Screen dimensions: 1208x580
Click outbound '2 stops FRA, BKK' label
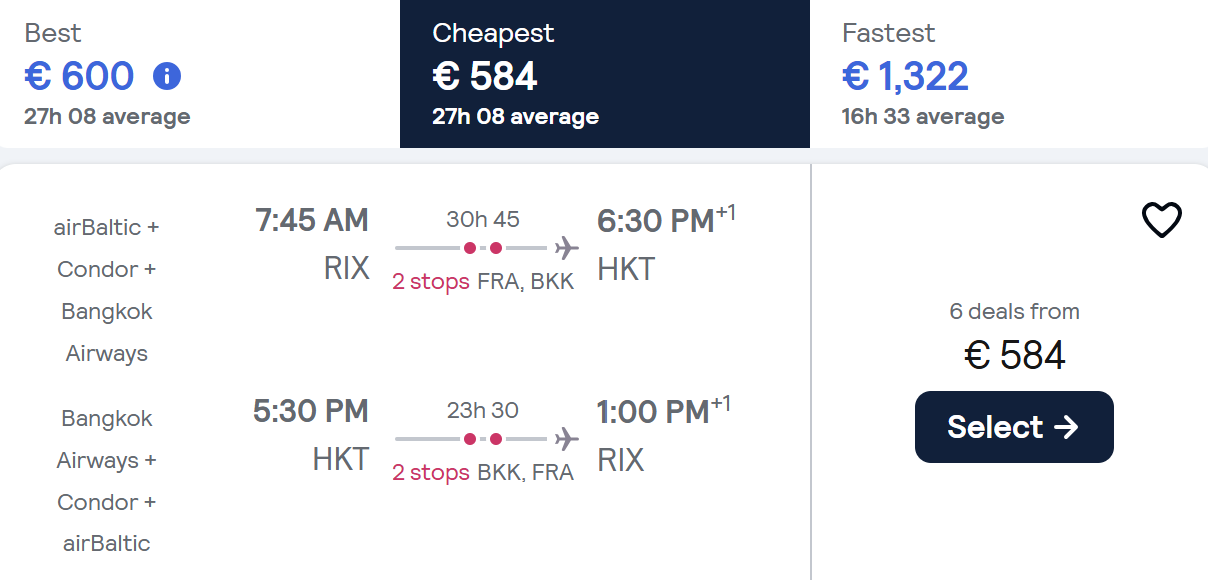point(483,282)
